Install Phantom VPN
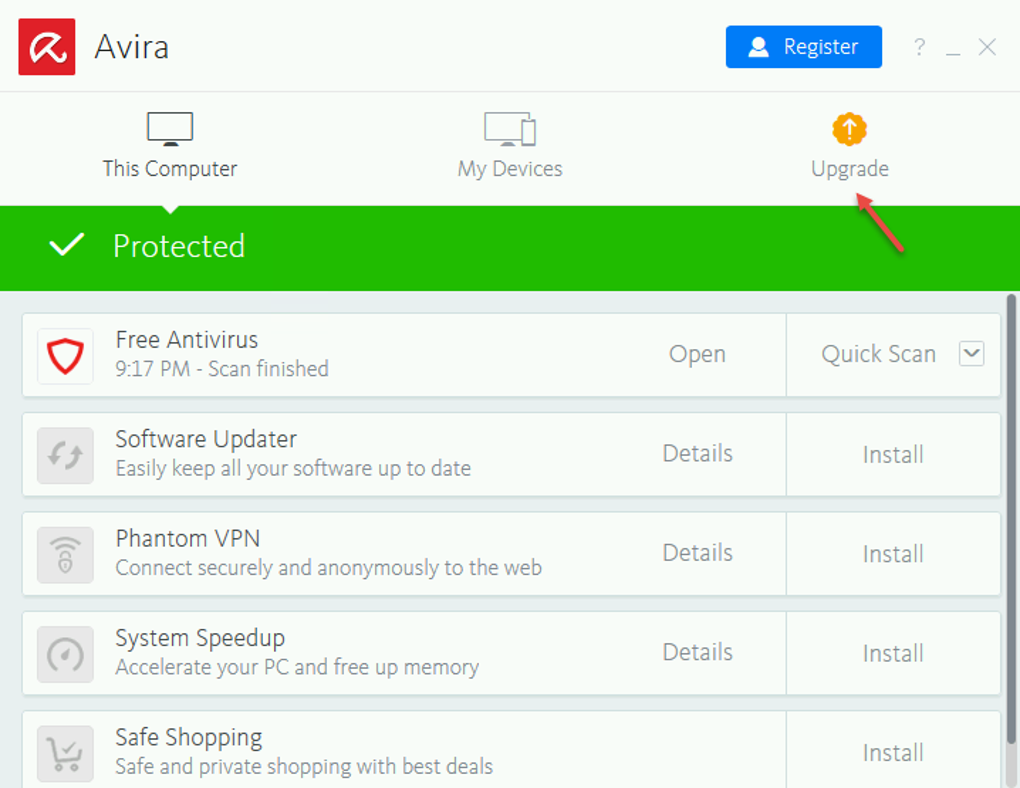Viewport: 1020px width, 788px height. pos(893,552)
